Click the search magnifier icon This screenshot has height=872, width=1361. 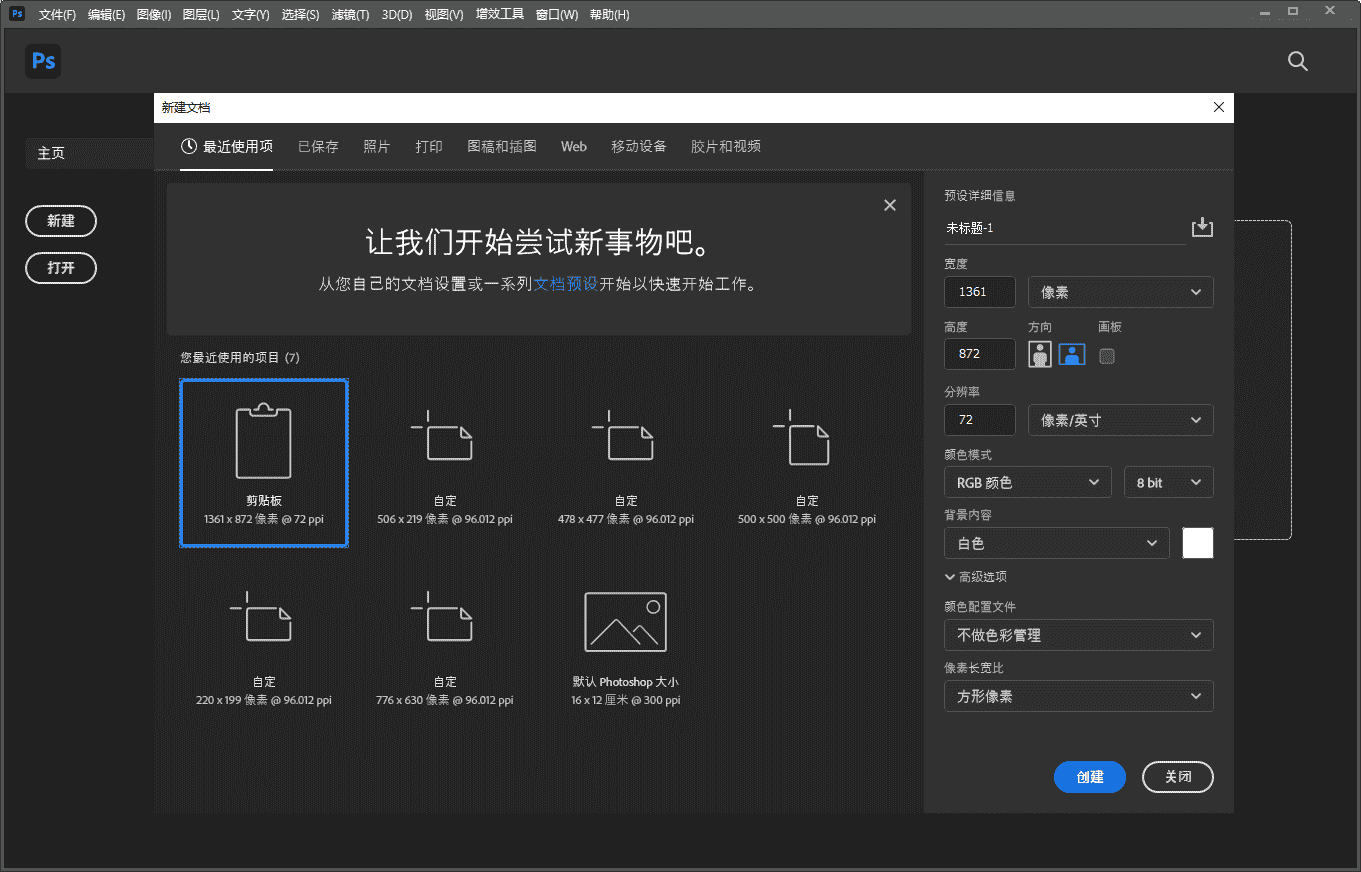tap(1297, 61)
